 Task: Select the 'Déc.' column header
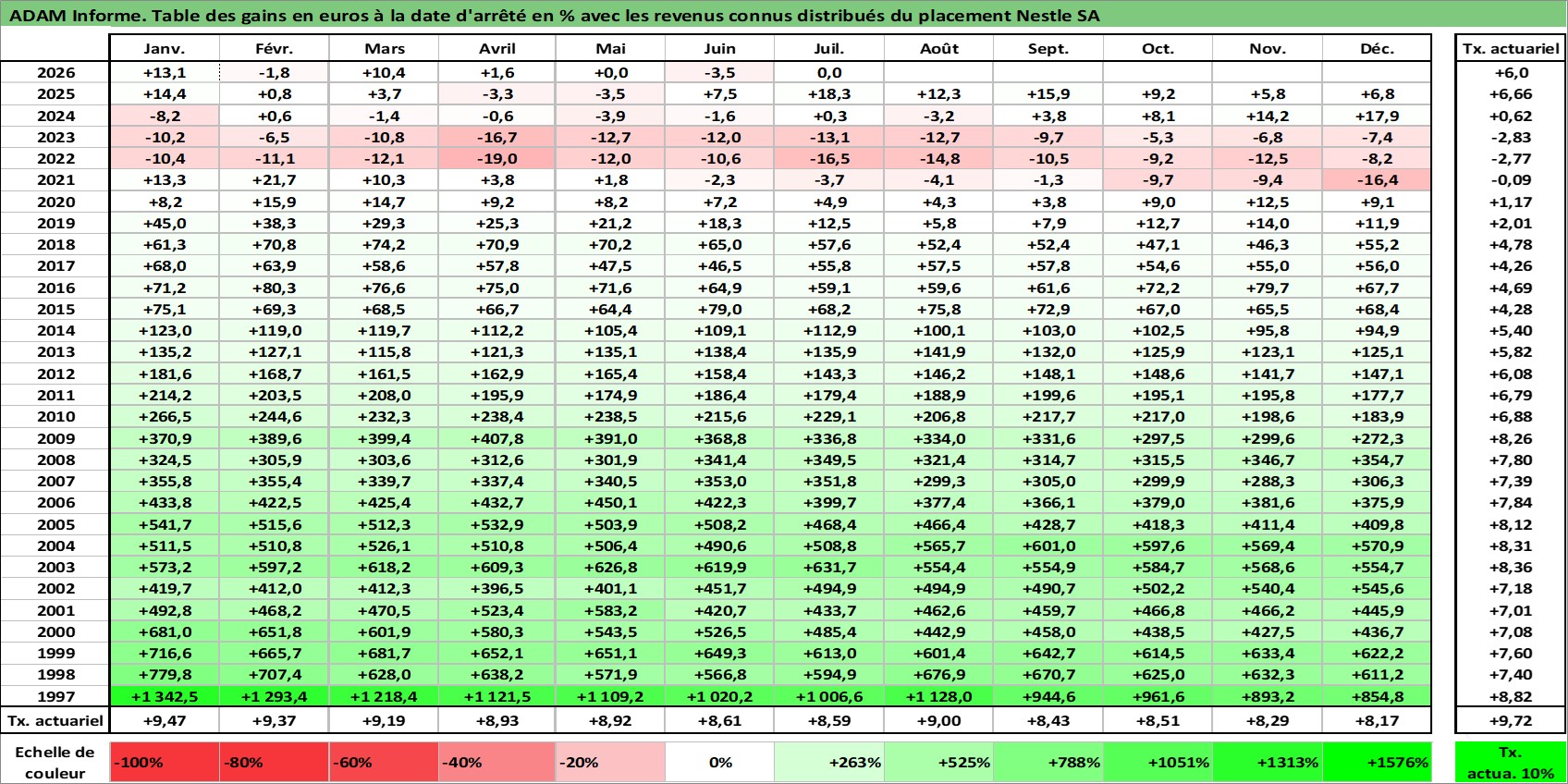click(x=1377, y=49)
